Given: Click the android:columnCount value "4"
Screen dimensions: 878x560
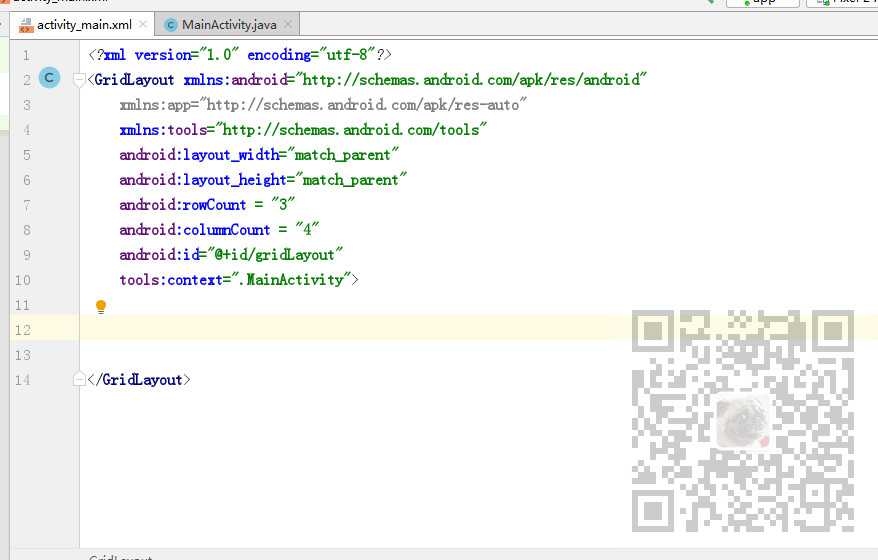Looking at the screenshot, I should (307, 230).
